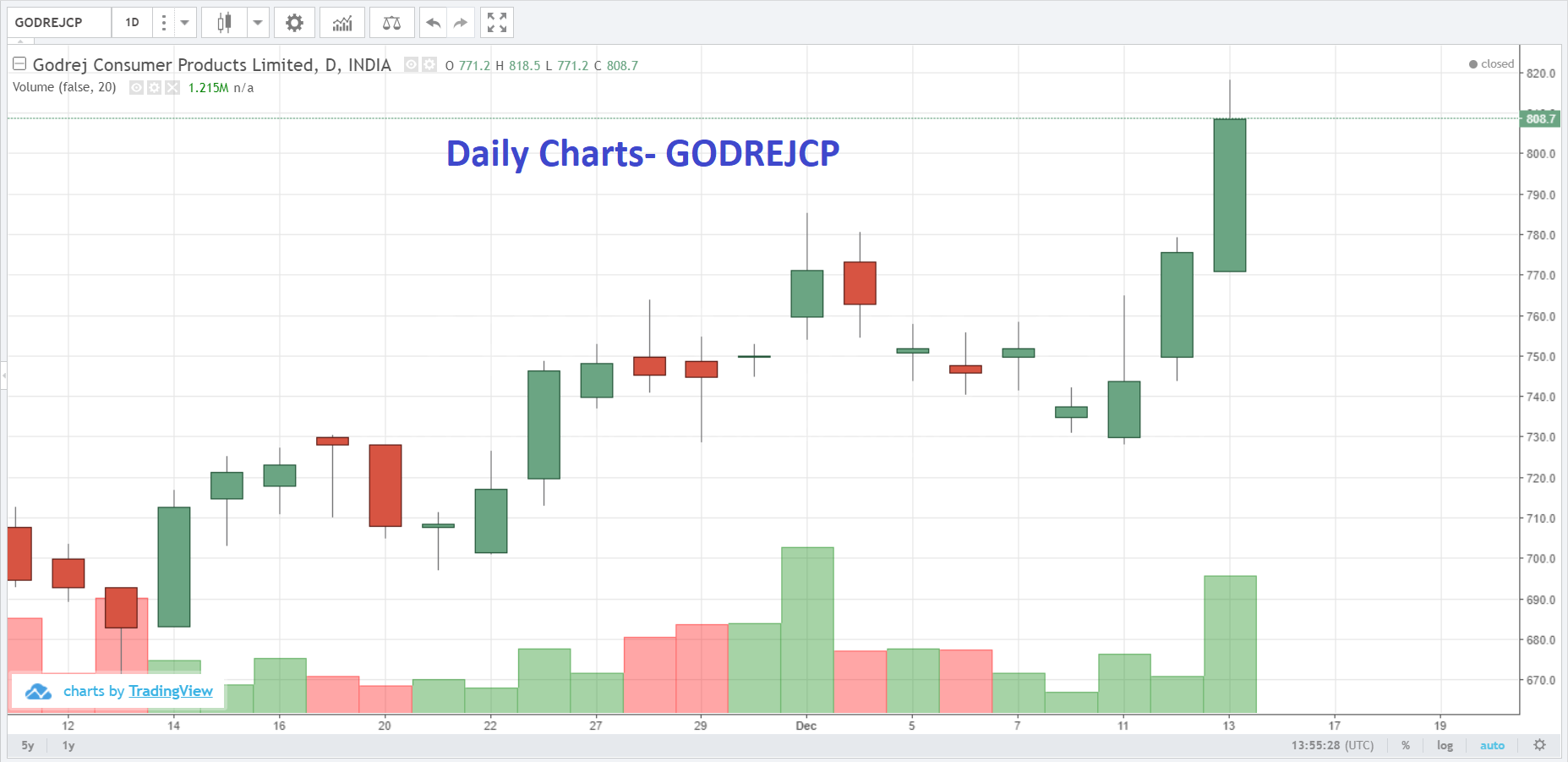Click the Volume (false, 20) label
The height and width of the screenshot is (762, 1568).
(64, 87)
